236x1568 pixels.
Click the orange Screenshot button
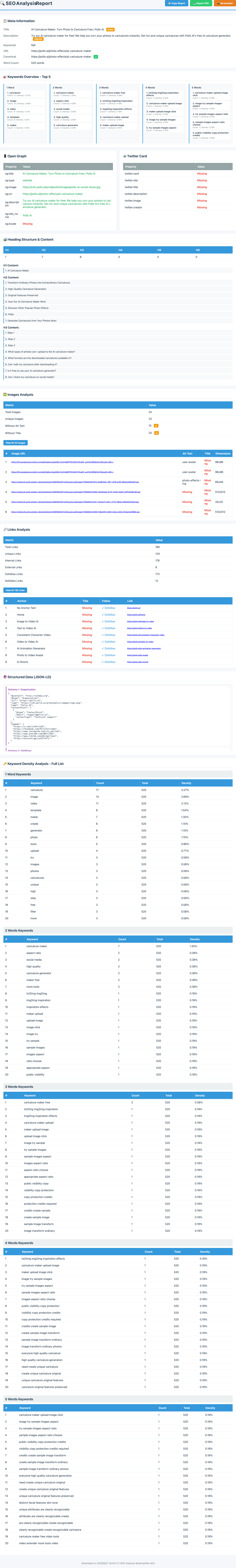pyautogui.click(x=225, y=3)
